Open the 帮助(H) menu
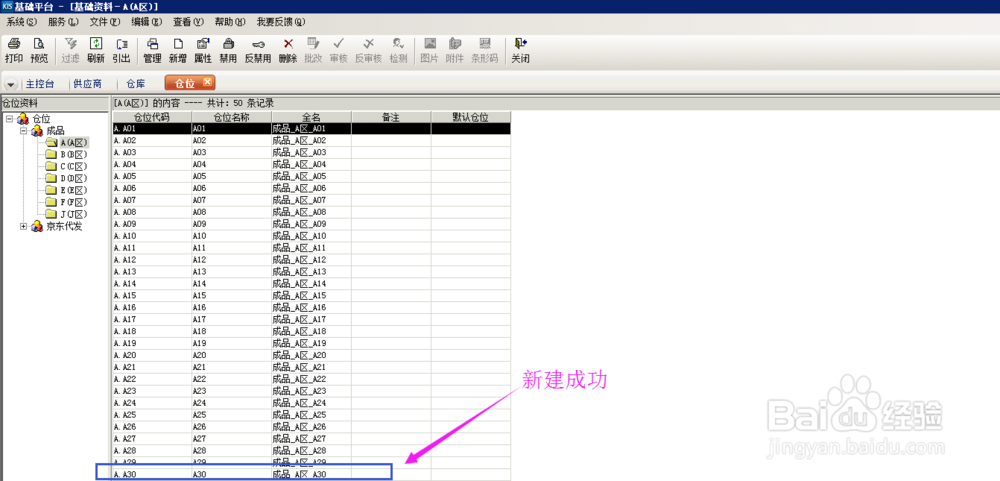Screen dimensions: 1000x481 tap(230, 22)
